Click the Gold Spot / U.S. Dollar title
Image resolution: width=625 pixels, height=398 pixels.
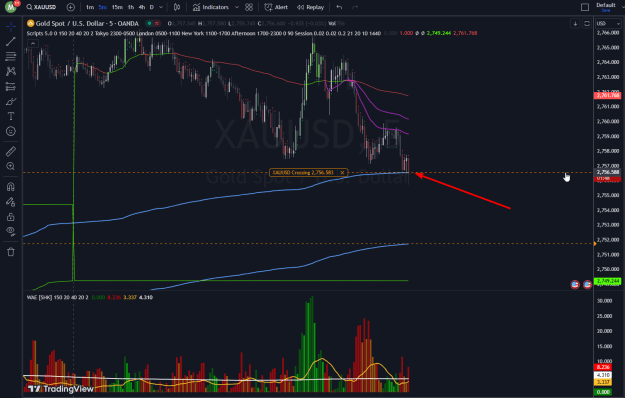pyautogui.click(x=87, y=24)
